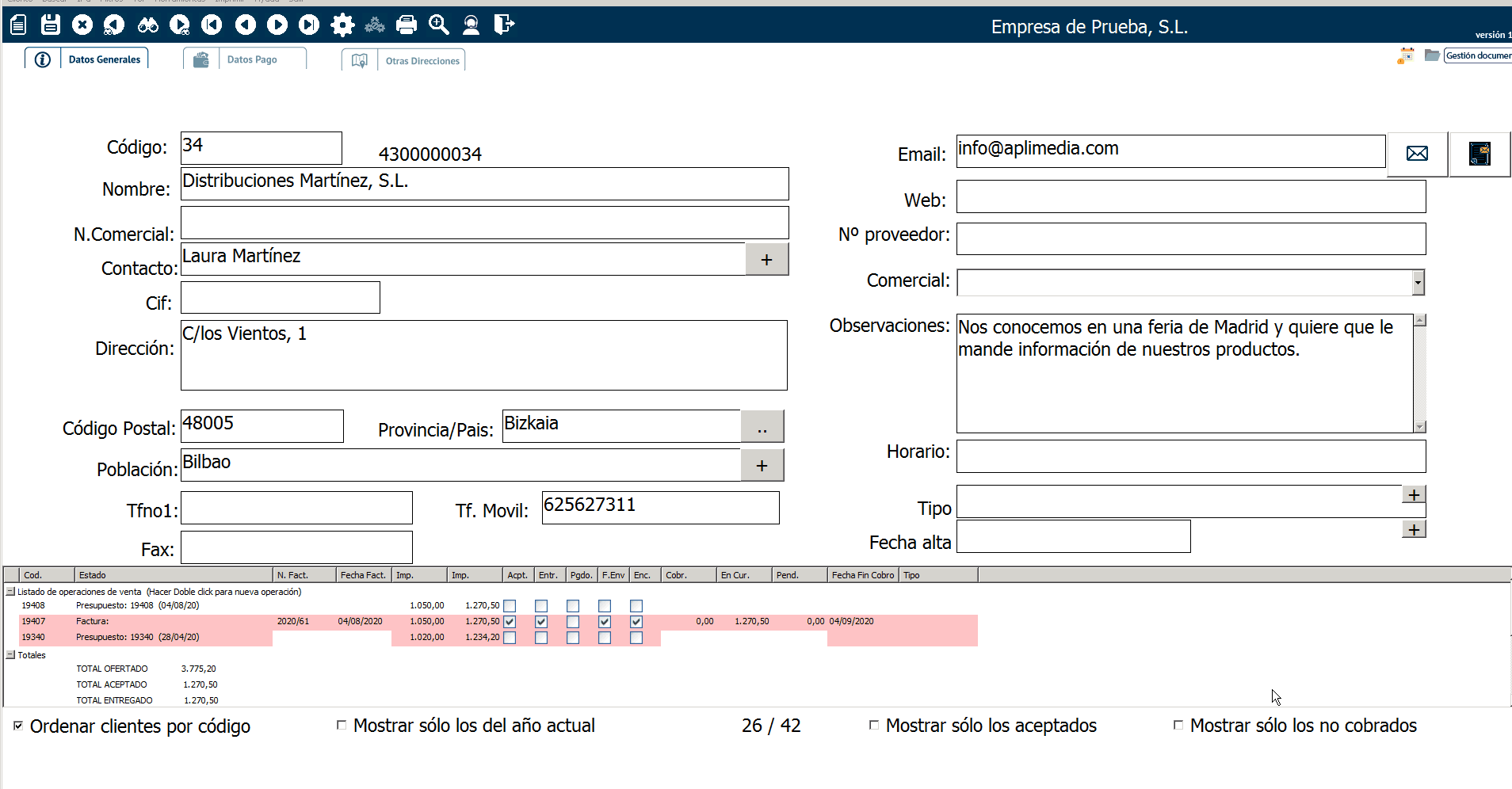Click the exit door icon
The height and width of the screenshot is (789, 1512).
(504, 25)
